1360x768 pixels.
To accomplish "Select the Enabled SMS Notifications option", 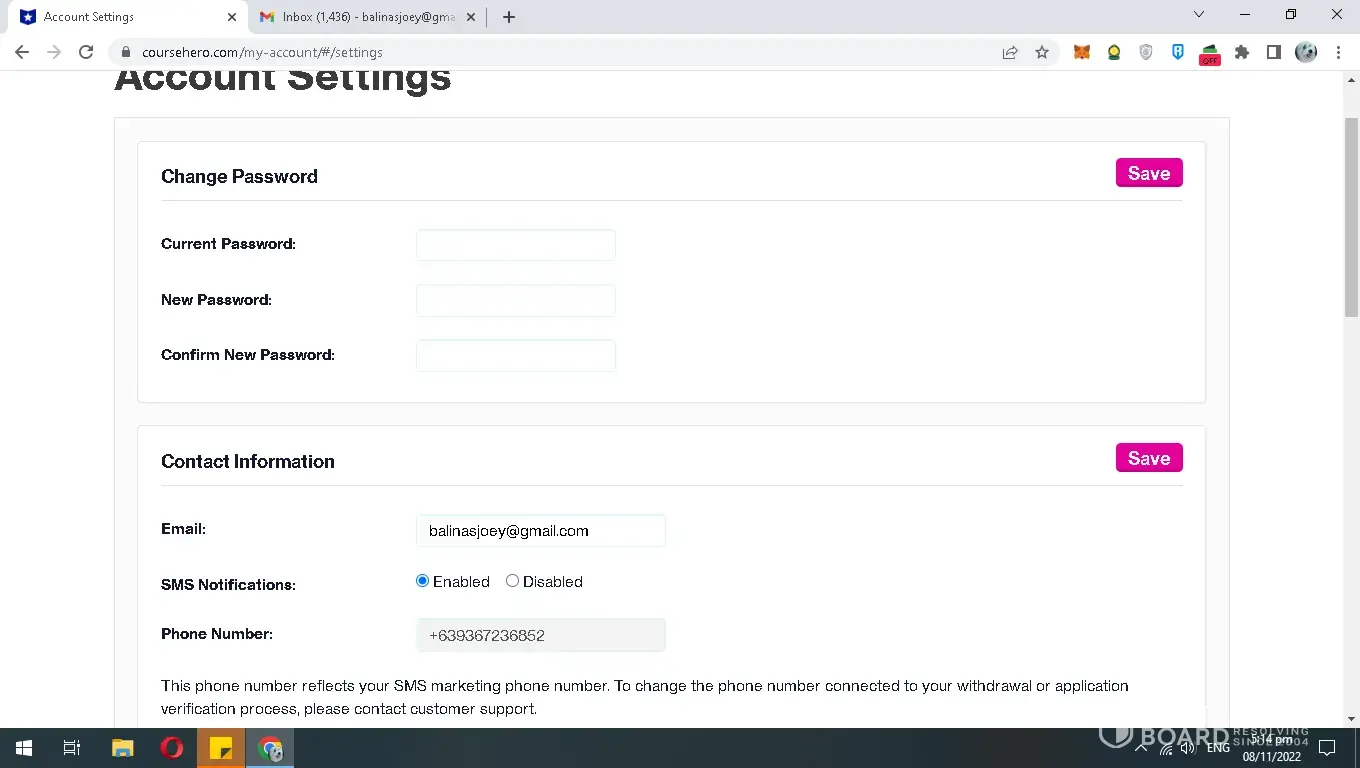I will pyautogui.click(x=422, y=581).
